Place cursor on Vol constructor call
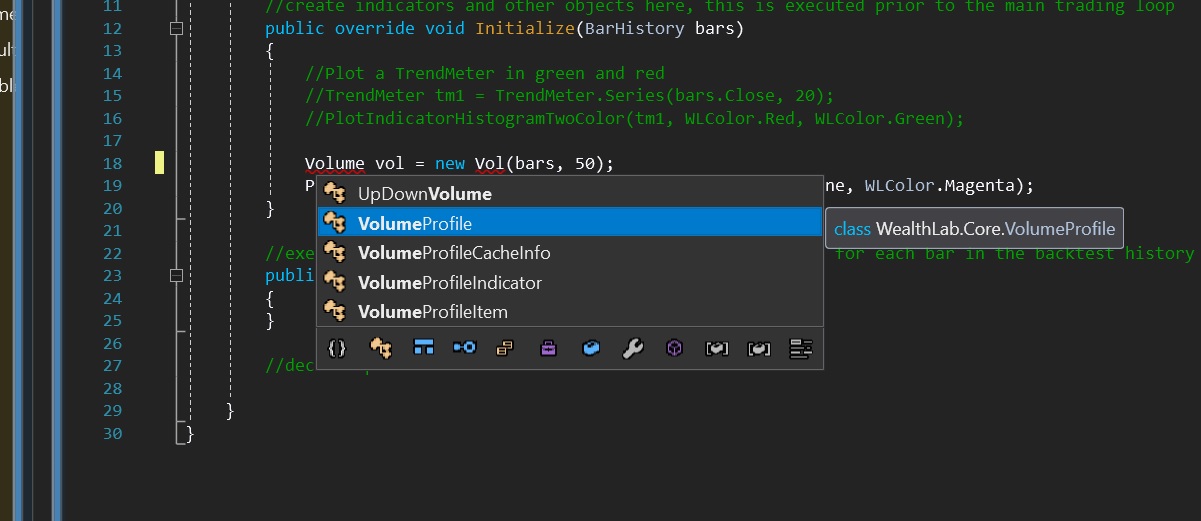 click(x=489, y=163)
